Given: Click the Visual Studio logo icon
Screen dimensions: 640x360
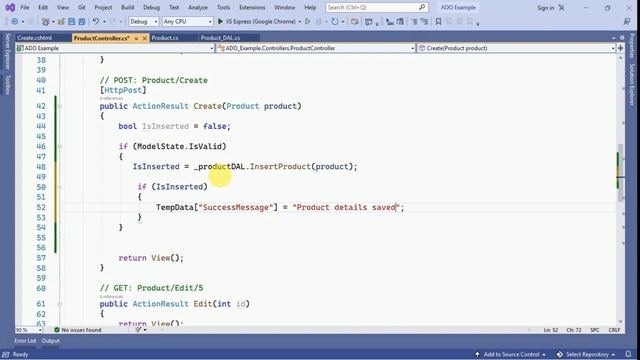Looking at the screenshot, I should 10,7.
